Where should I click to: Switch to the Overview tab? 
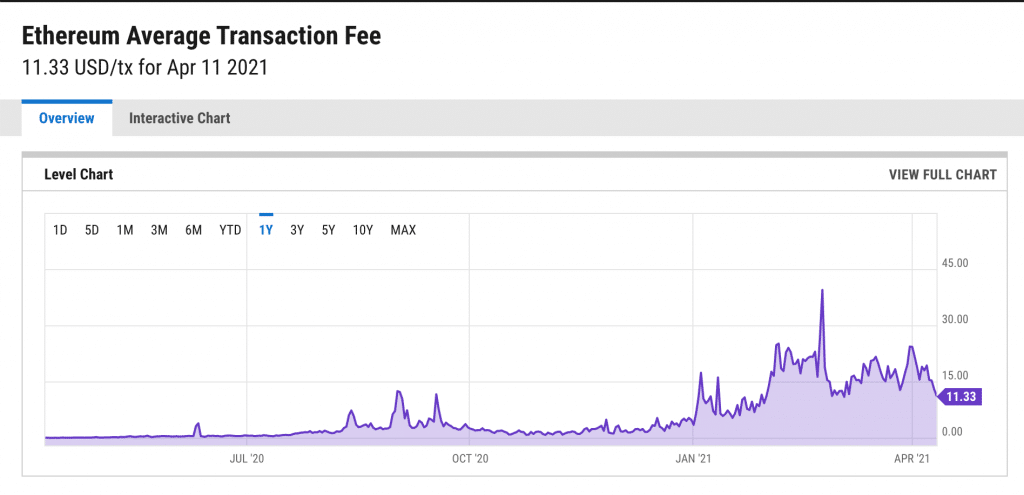tap(66, 118)
